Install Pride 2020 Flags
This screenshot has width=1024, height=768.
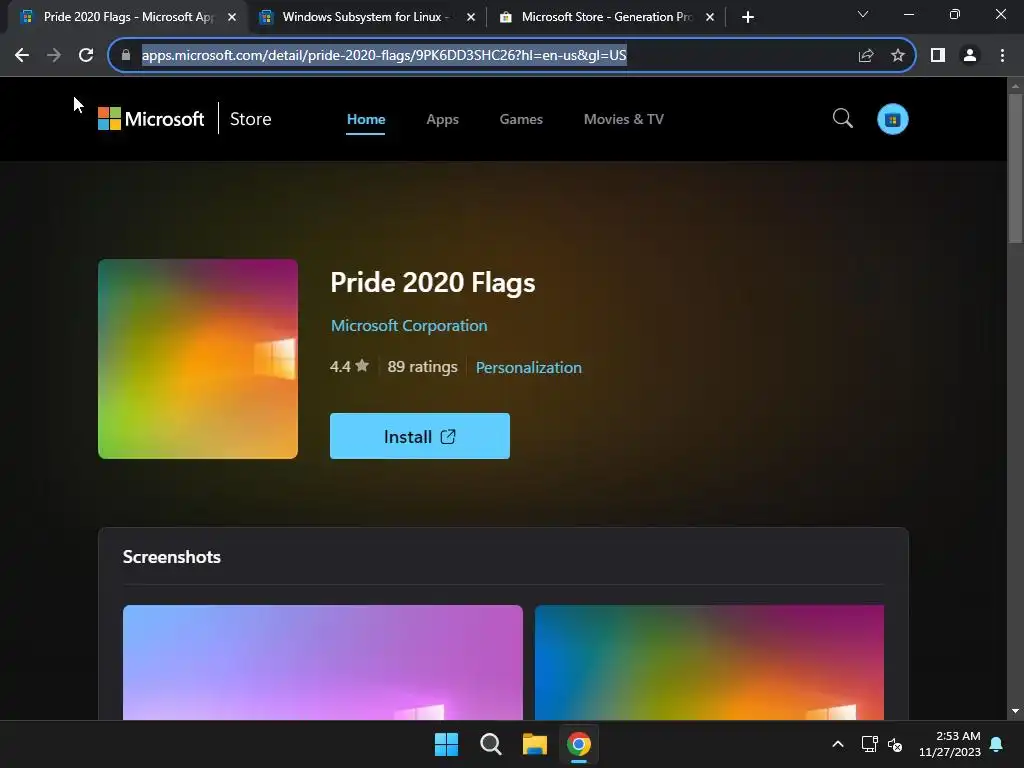[419, 436]
